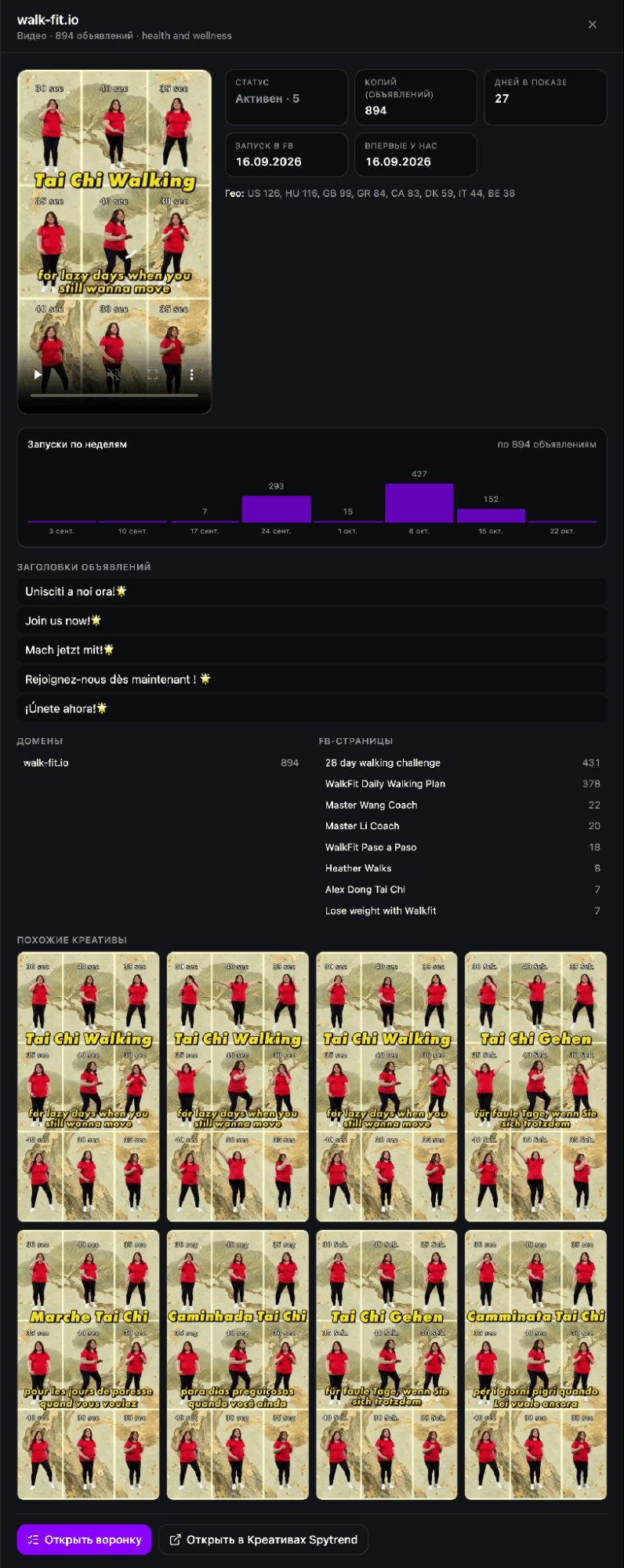Viewport: 624px width, 1568px height.
Task: Click the Копий (объявлений) 894 card
Action: (x=415, y=97)
